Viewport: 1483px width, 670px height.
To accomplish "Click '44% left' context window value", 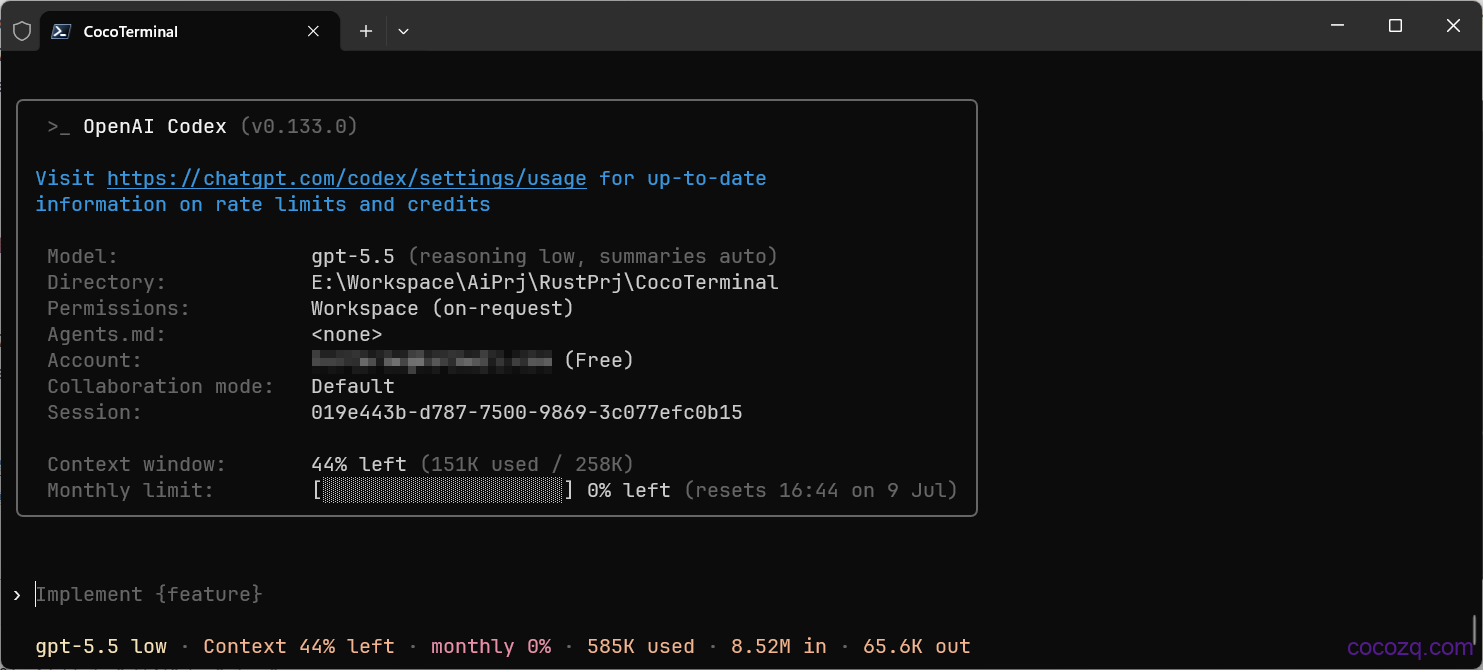I will 359,464.
